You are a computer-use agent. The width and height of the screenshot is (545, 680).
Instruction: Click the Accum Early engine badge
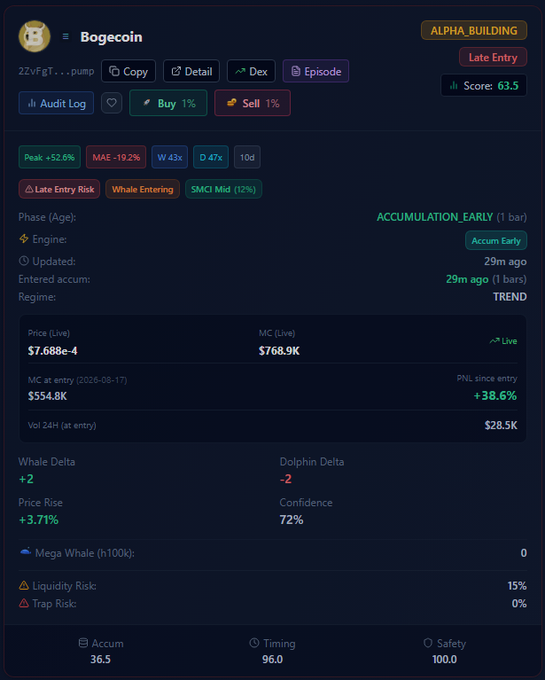click(x=496, y=241)
